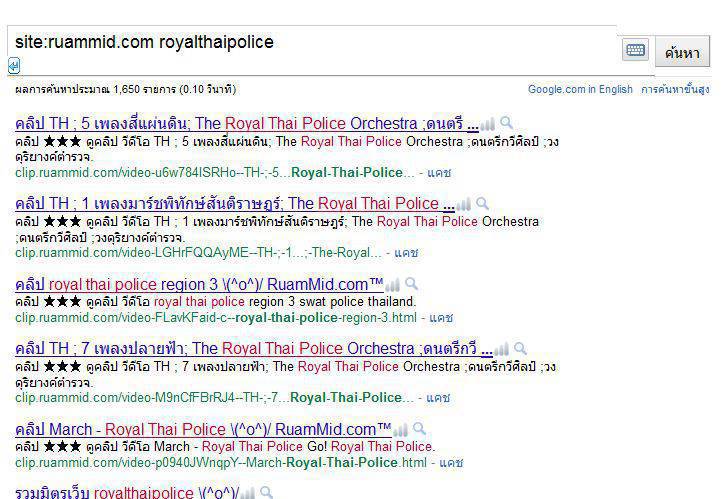721x499 pixels.
Task: Click signal-bars icon next to 'รวมมิตรเว็บ royalthaipolice' title
Action: coord(247,493)
